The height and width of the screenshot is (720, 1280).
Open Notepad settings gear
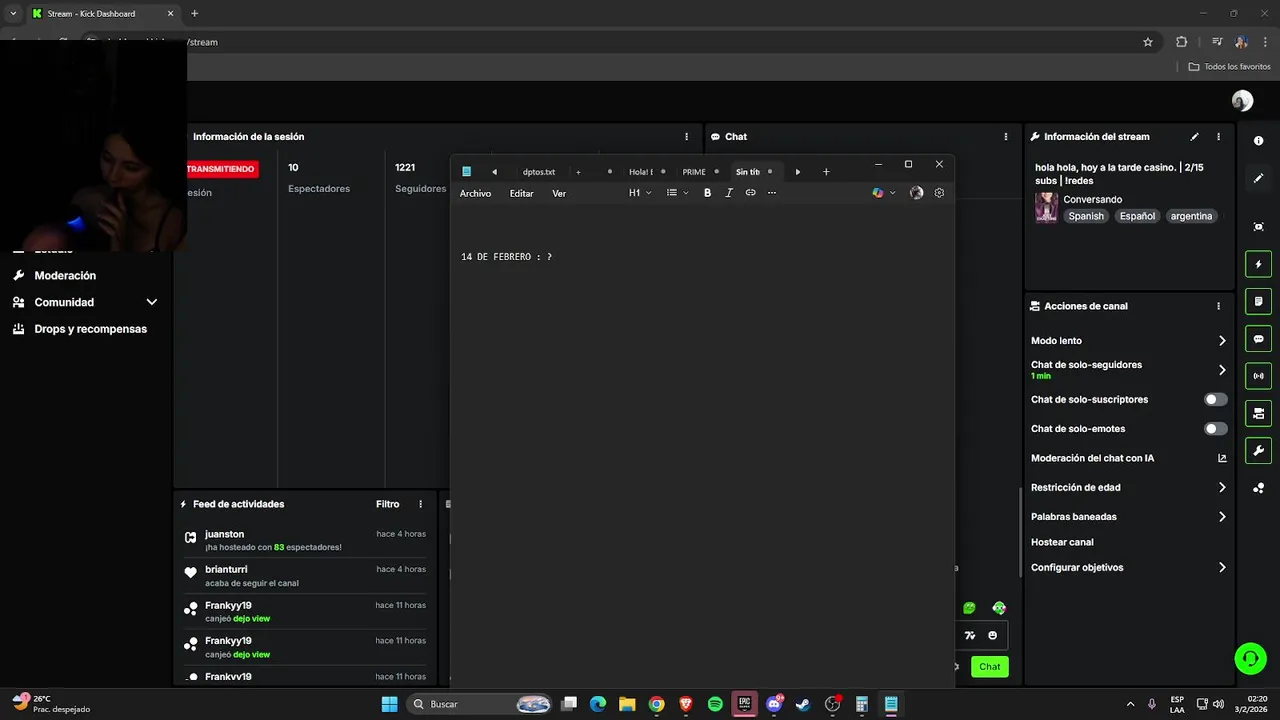pos(939,193)
